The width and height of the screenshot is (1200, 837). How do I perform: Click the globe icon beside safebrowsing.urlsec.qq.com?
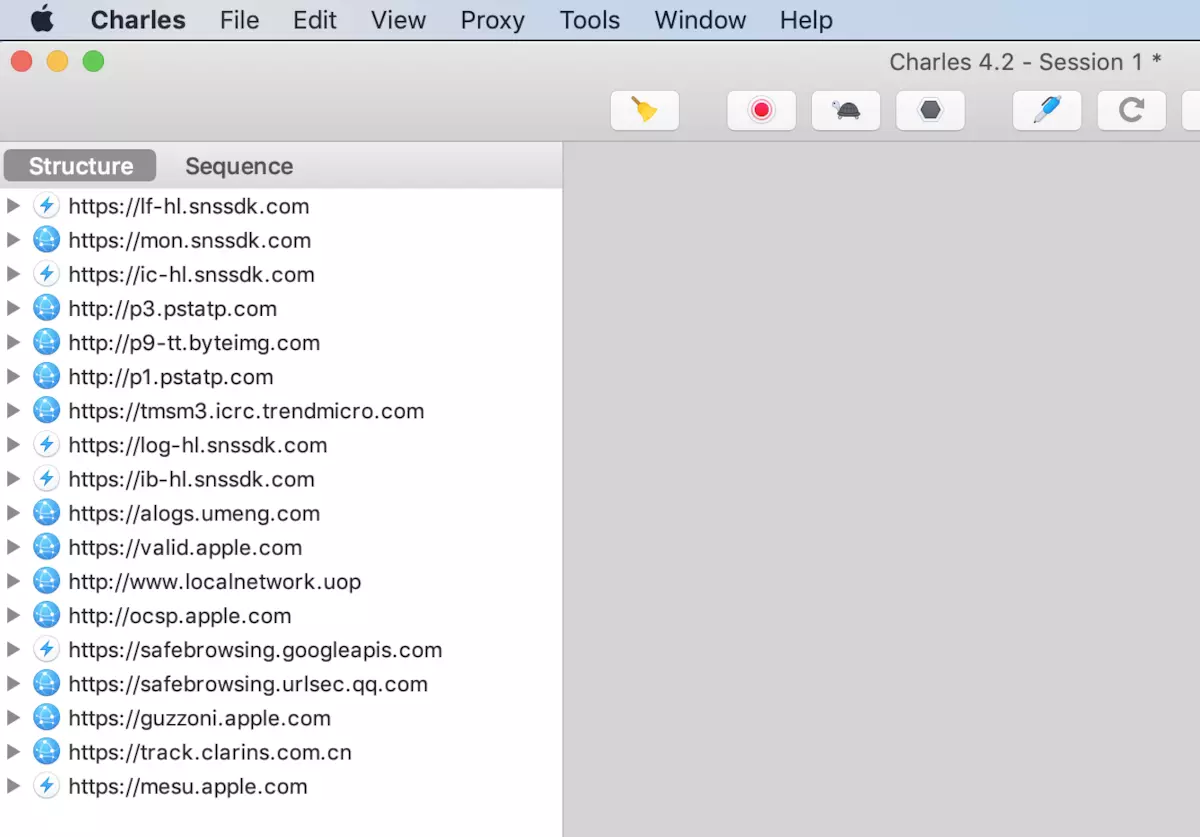point(46,684)
